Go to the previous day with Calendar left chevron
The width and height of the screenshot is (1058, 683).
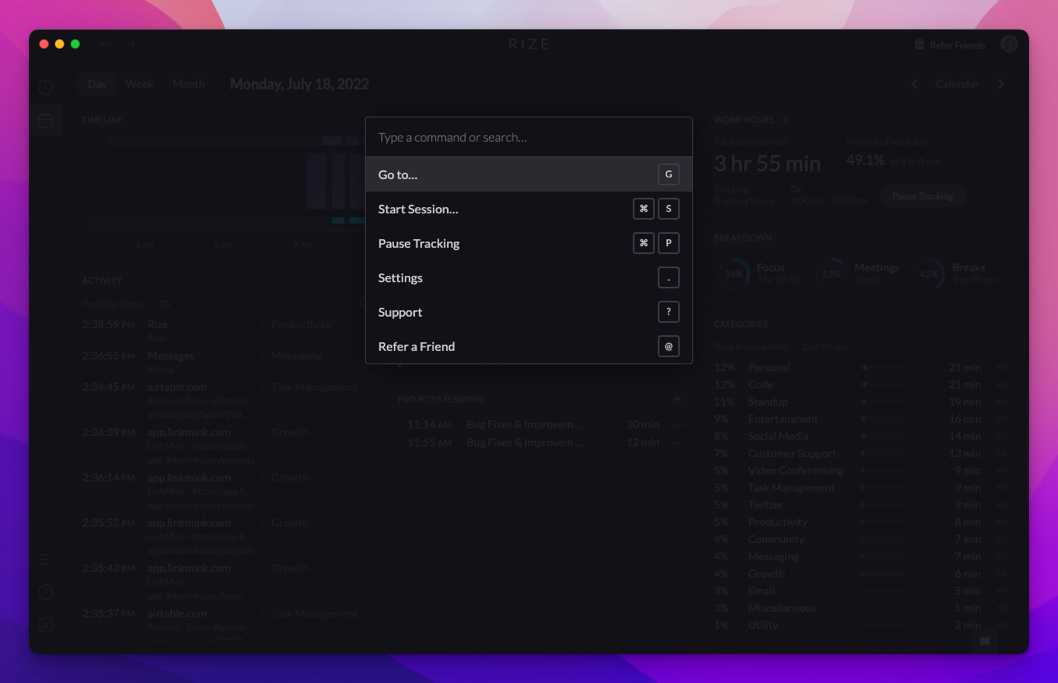point(914,84)
